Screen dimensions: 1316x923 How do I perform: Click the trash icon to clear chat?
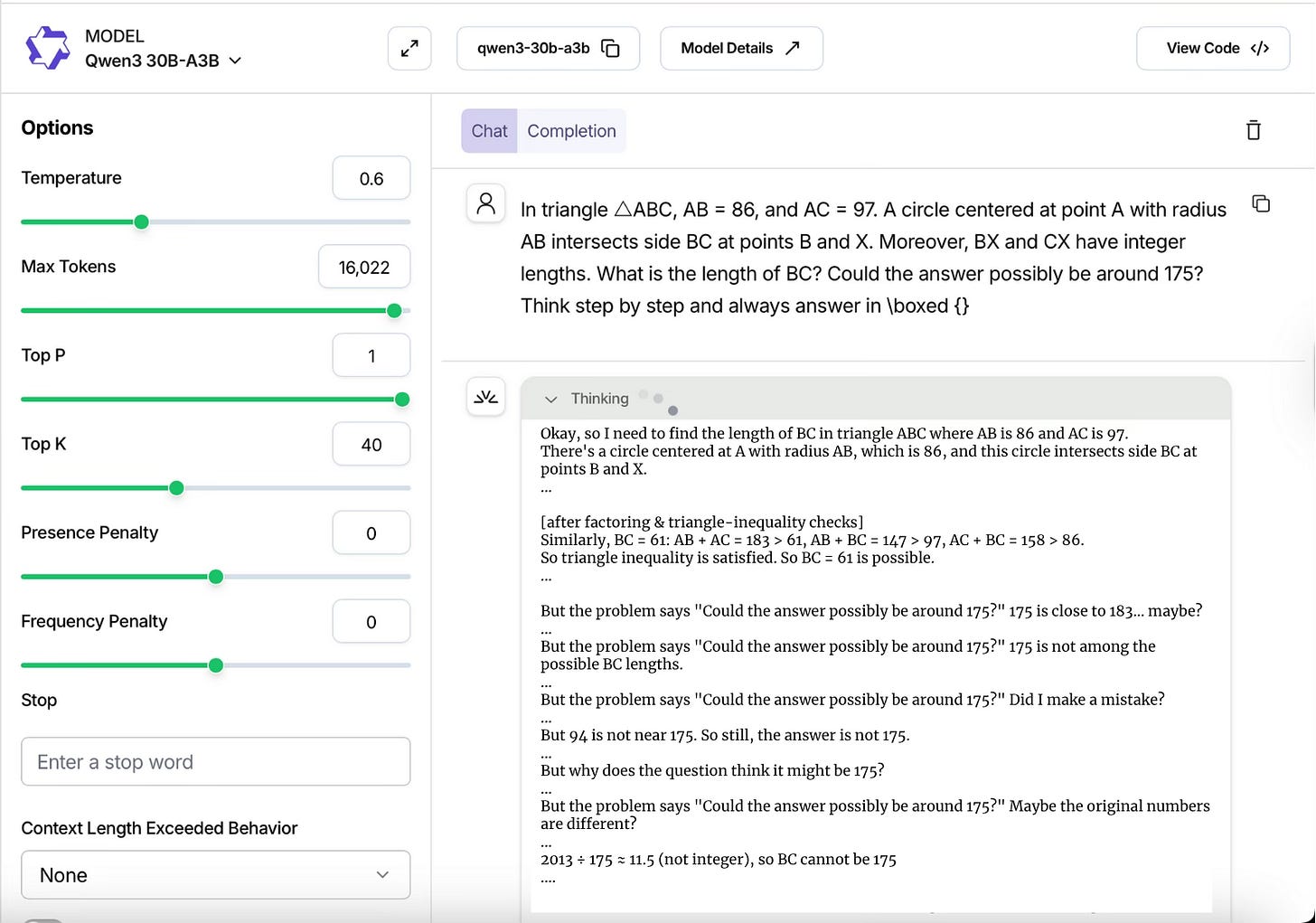pos(1254,130)
